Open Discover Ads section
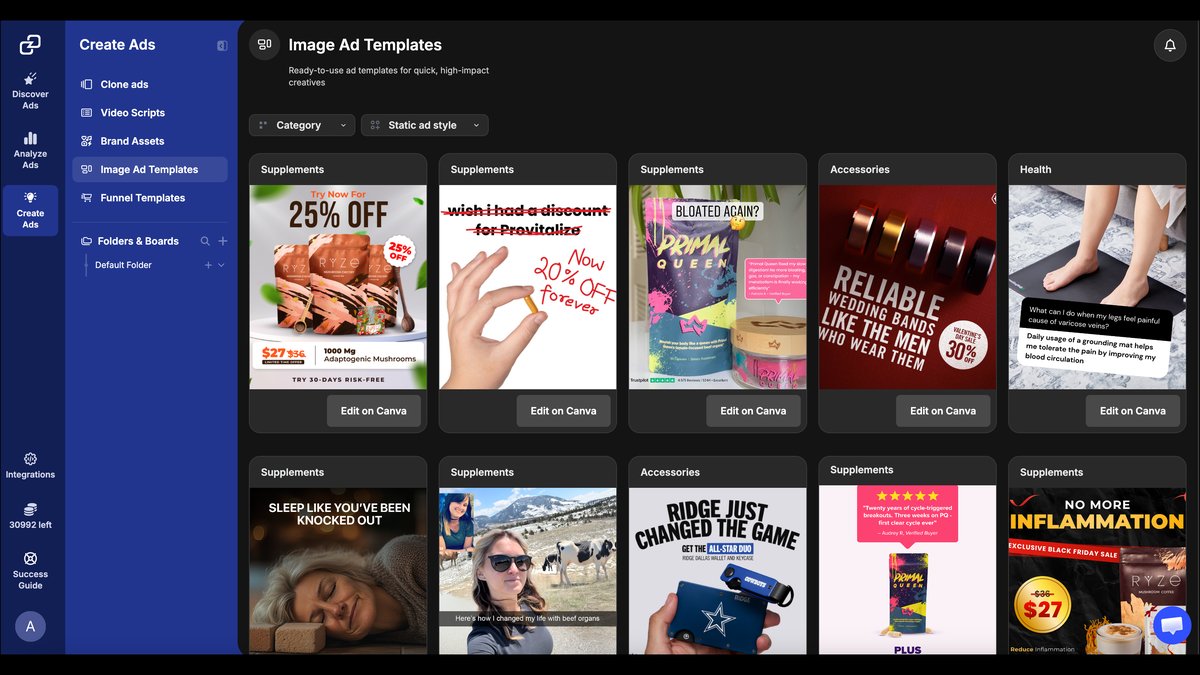 pyautogui.click(x=30, y=91)
